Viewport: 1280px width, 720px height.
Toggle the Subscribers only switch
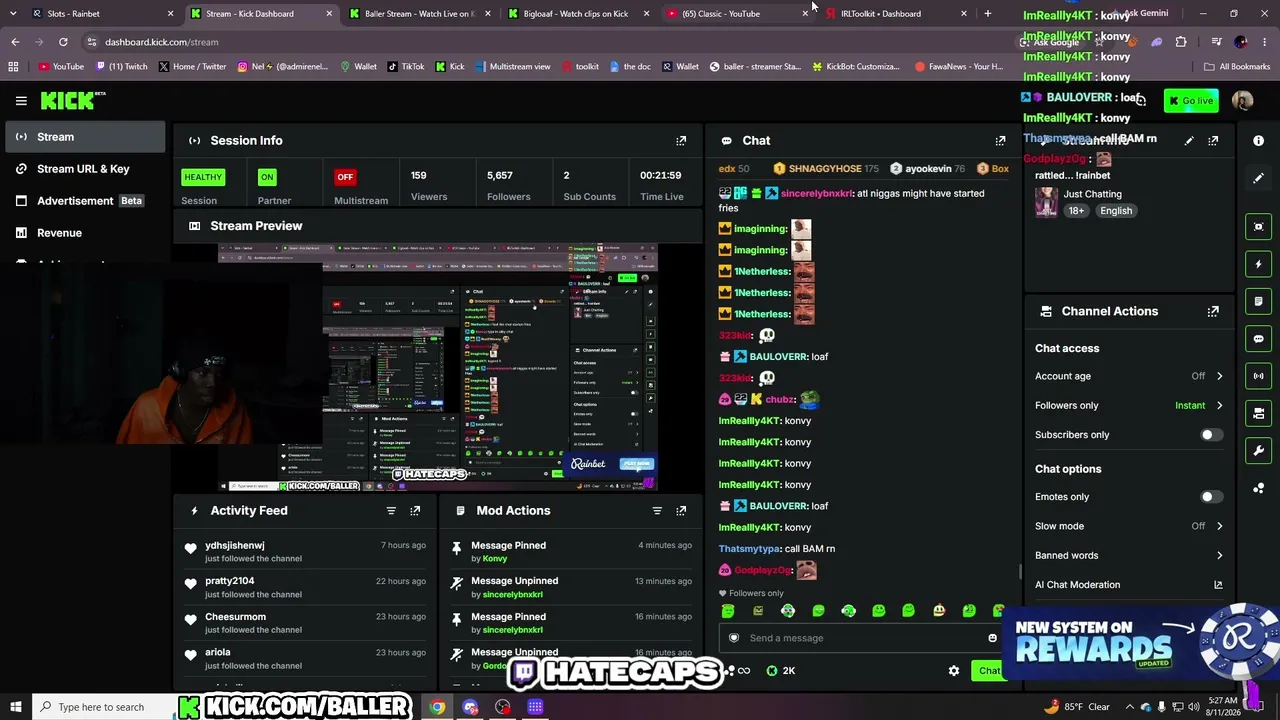(x=1210, y=435)
